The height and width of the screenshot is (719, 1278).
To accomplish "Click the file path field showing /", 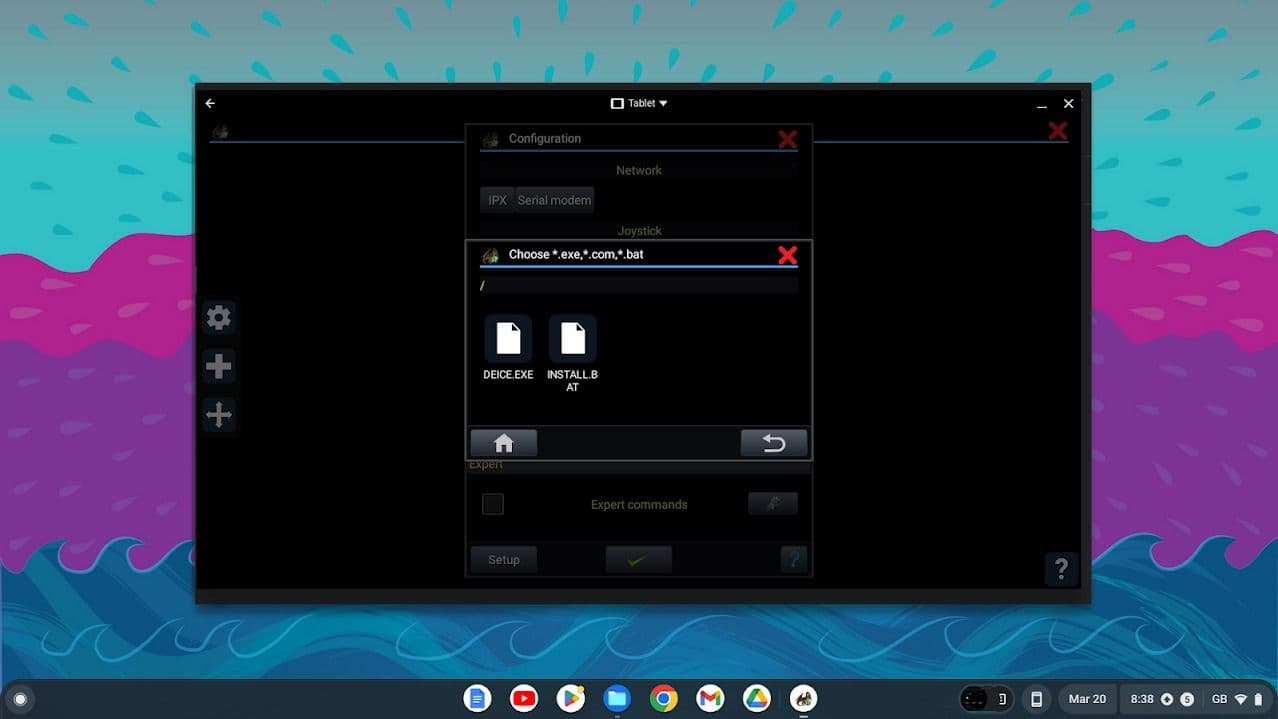I will (x=638, y=285).
